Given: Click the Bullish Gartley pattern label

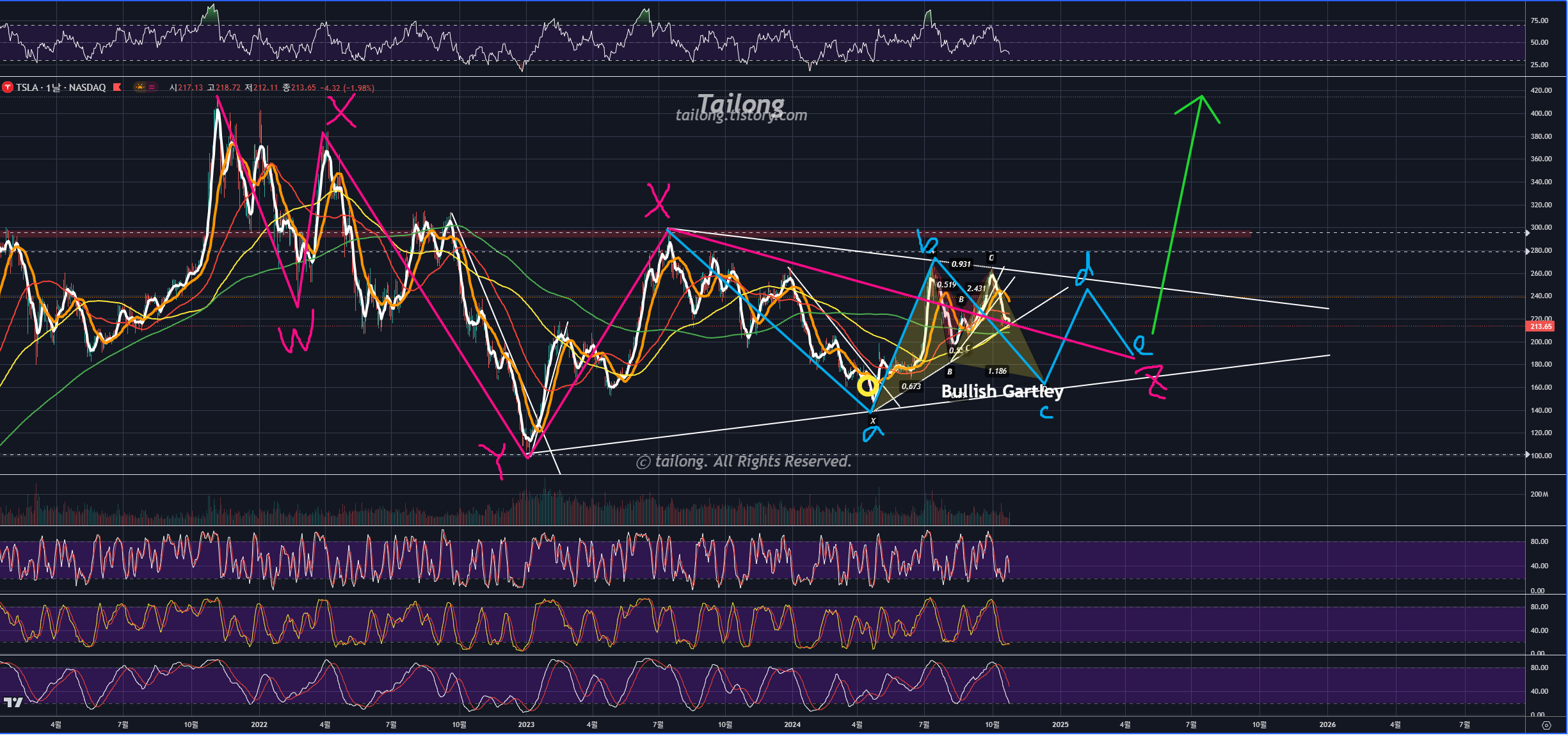Looking at the screenshot, I should 1002,391.
